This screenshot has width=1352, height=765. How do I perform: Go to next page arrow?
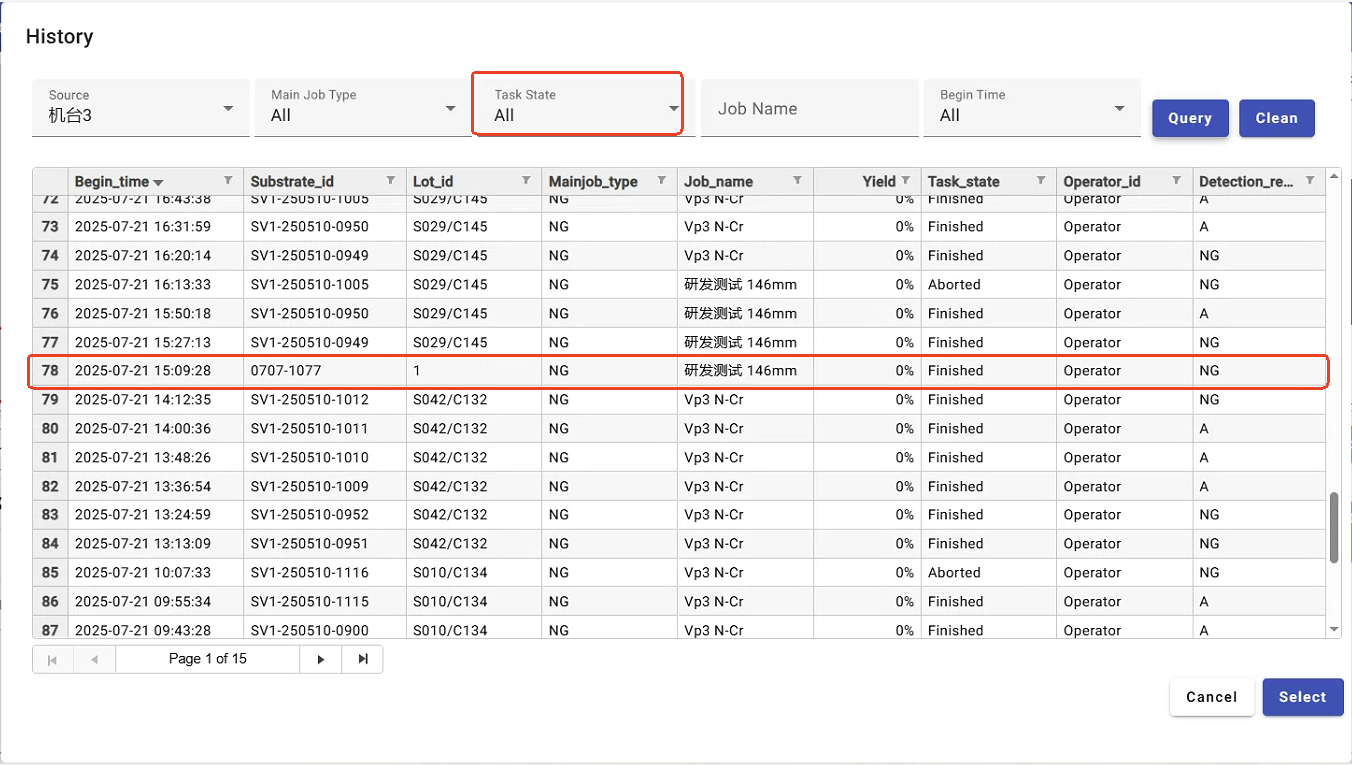(321, 659)
